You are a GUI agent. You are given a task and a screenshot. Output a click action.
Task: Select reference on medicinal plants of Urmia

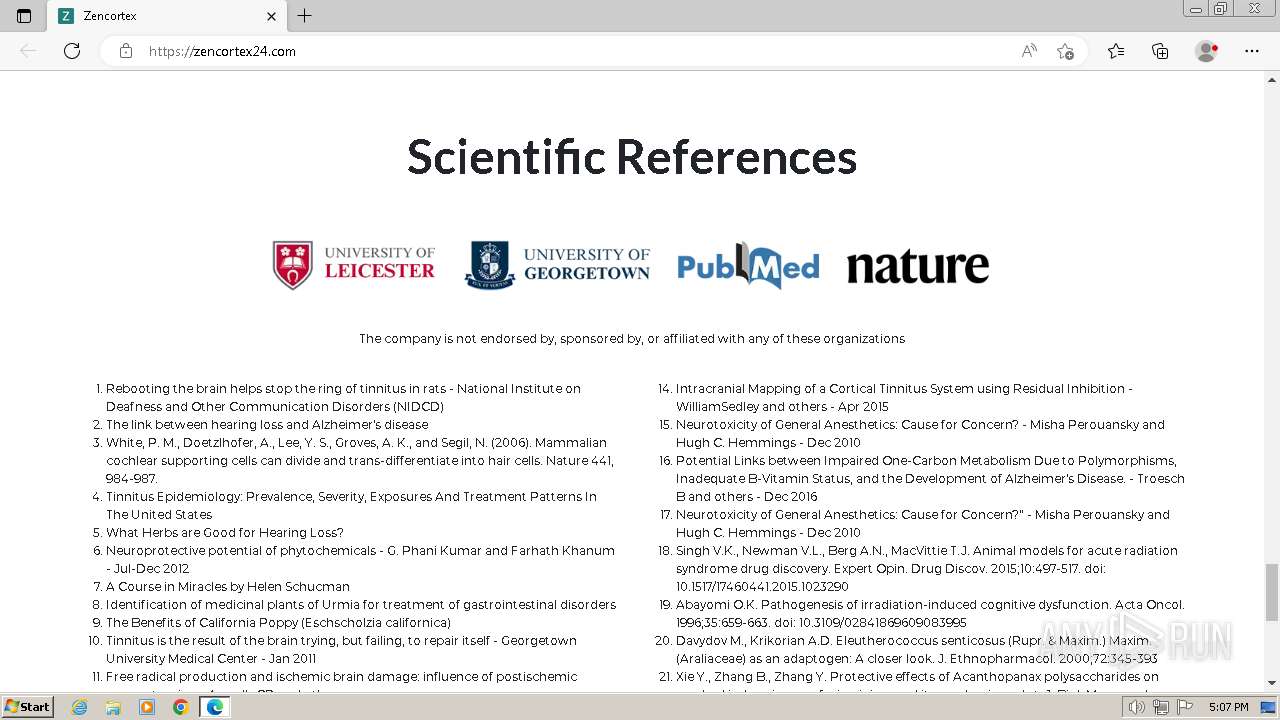pyautogui.click(x=361, y=605)
